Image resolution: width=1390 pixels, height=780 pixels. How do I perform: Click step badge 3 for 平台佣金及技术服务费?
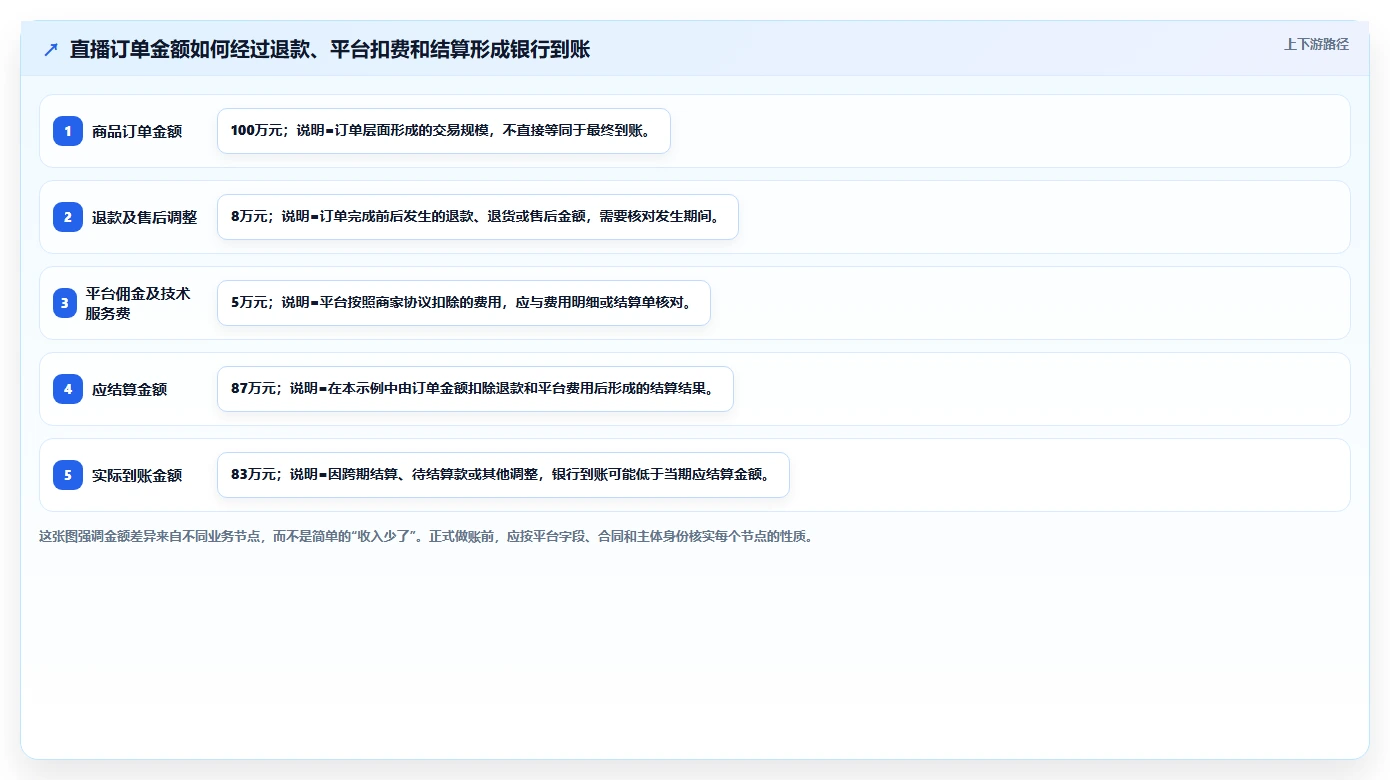65,303
